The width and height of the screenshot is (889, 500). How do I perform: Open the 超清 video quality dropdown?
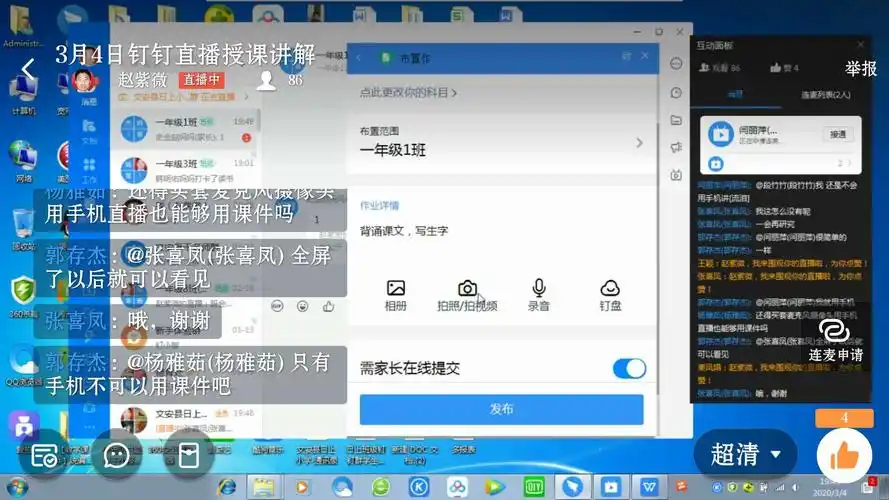pos(745,455)
